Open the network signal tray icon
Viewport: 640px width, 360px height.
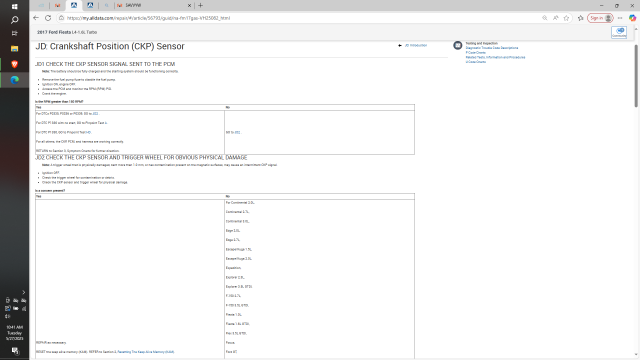(x=24, y=309)
